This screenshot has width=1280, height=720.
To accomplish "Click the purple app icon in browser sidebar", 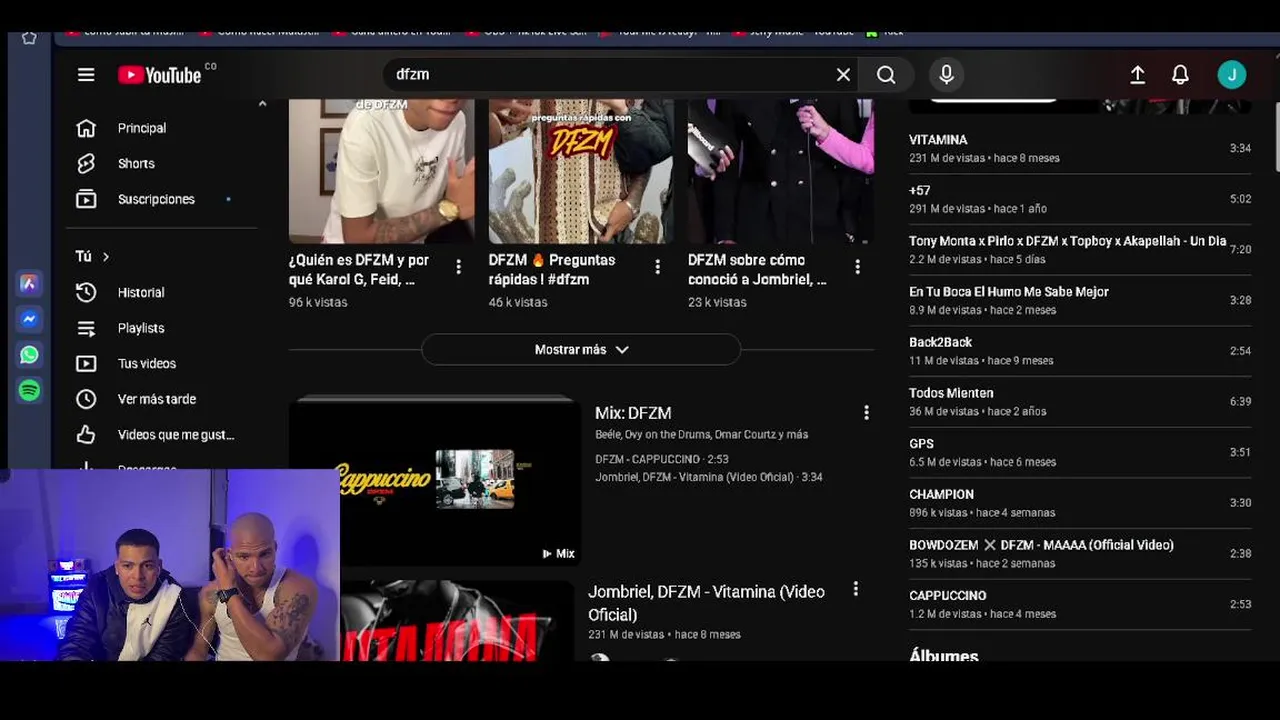I will click(x=29, y=283).
